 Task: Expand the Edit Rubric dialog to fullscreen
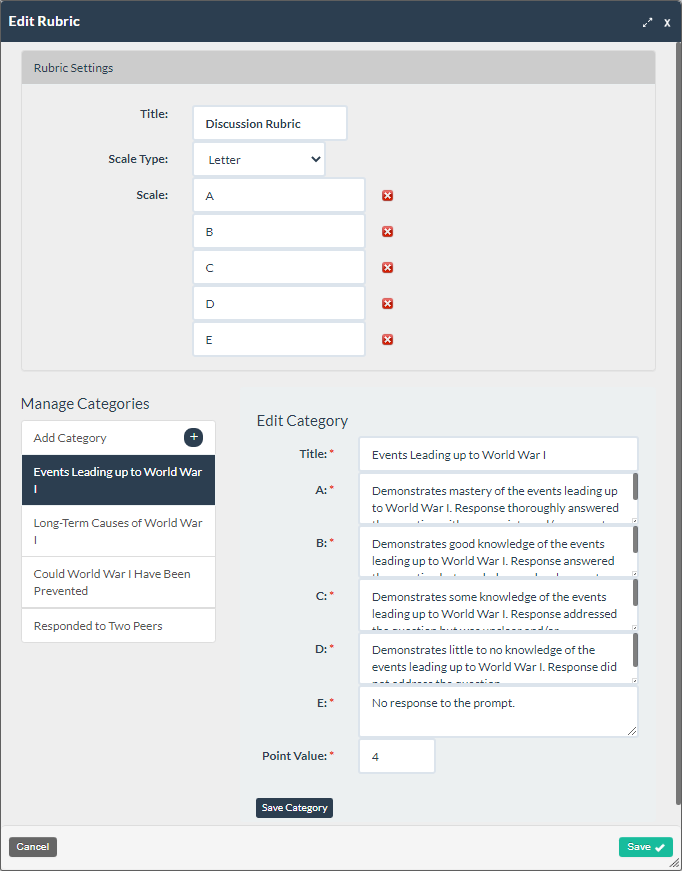coord(647,23)
